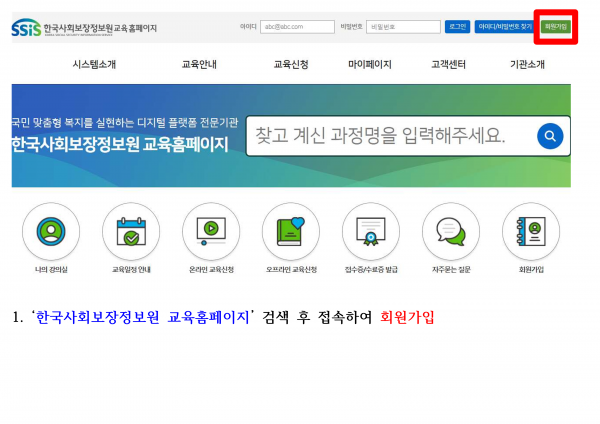Open the 회원가입 notebook icon
Viewport: 600px width, 424px height.
531,232
